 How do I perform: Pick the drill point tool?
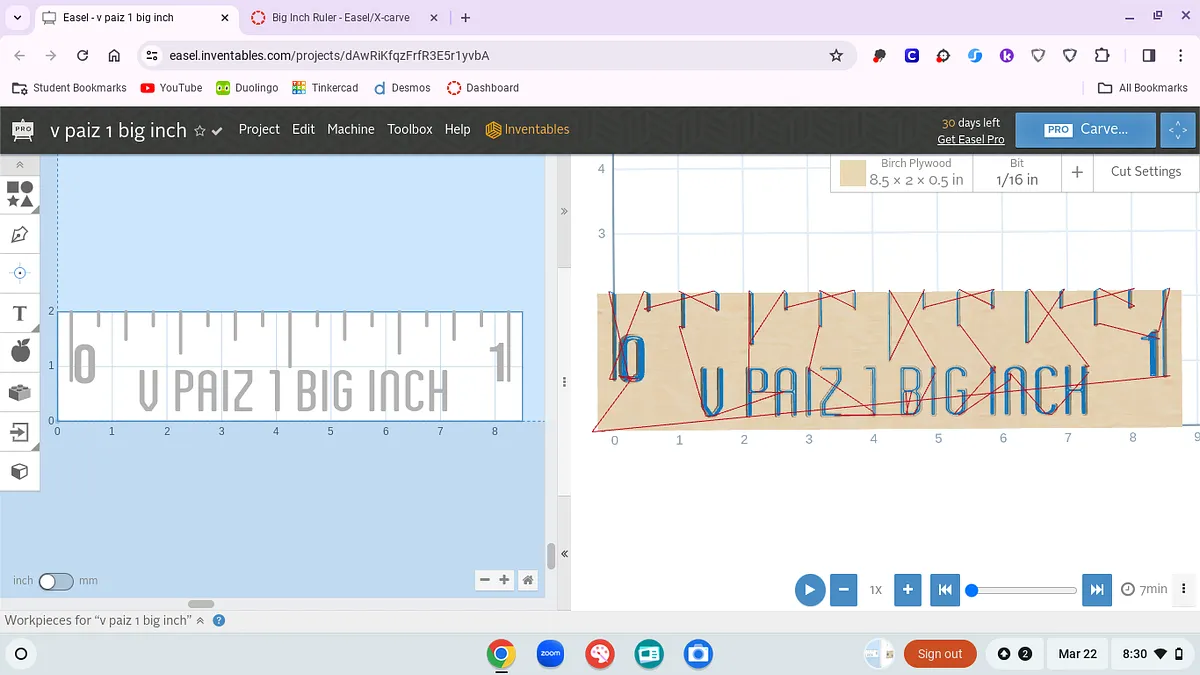pos(20,273)
